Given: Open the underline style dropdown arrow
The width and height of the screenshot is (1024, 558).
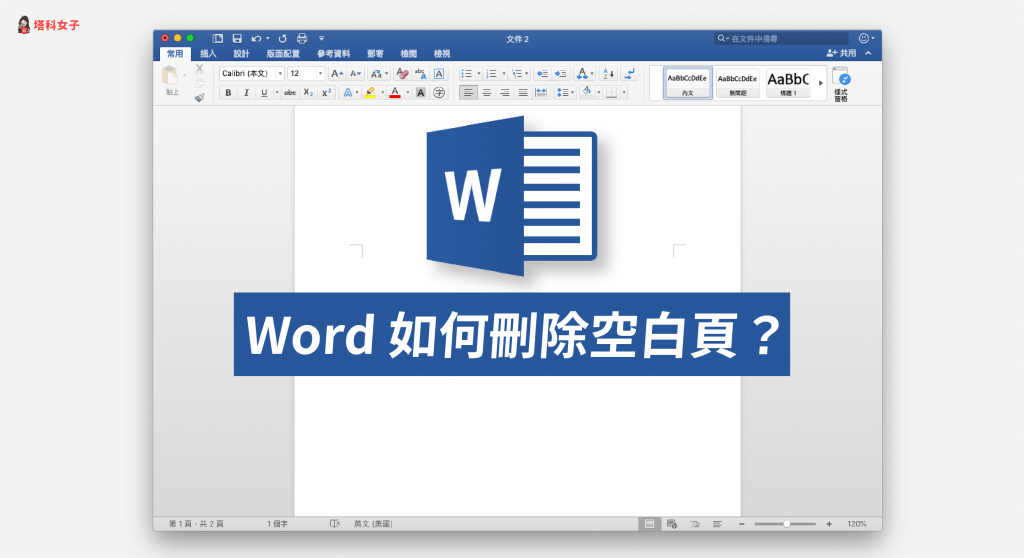Looking at the screenshot, I should click(x=277, y=93).
